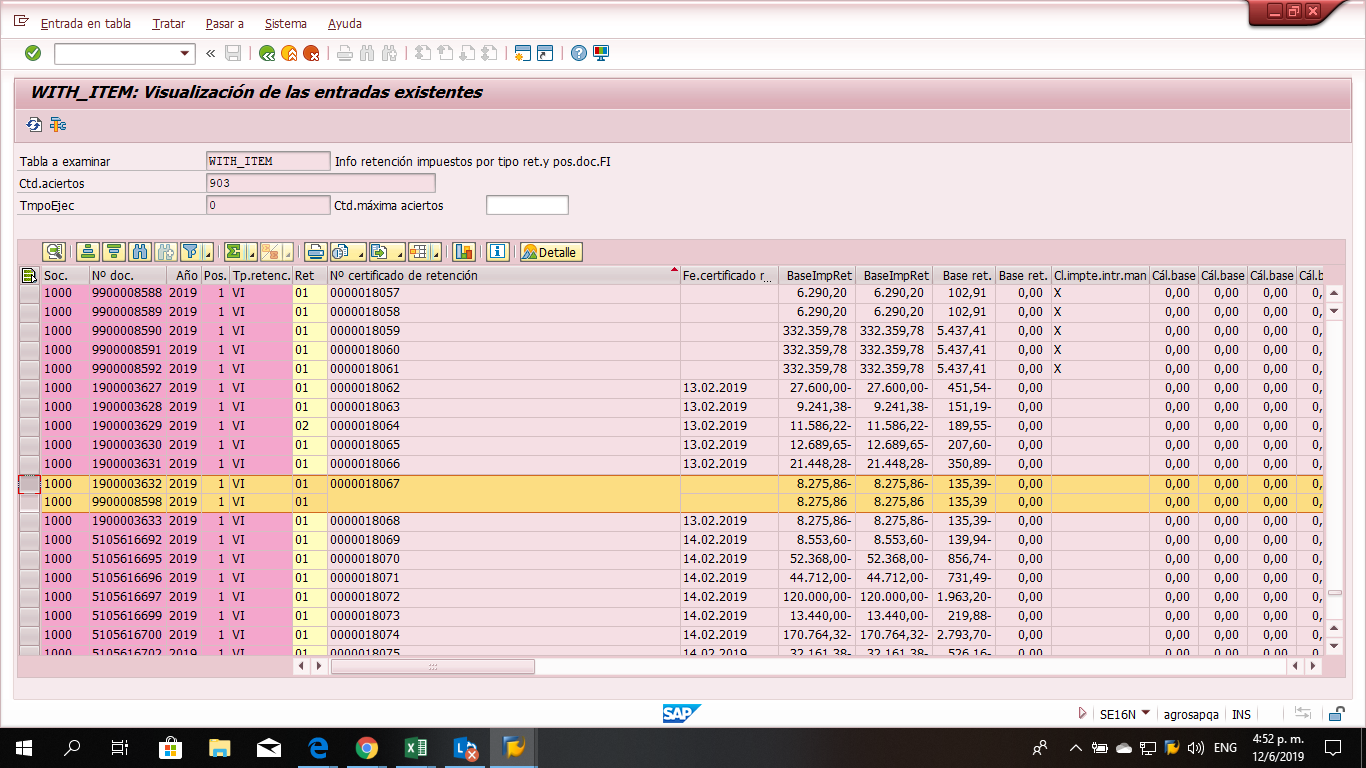Click the 'Nº doc.' column header

[130, 275]
